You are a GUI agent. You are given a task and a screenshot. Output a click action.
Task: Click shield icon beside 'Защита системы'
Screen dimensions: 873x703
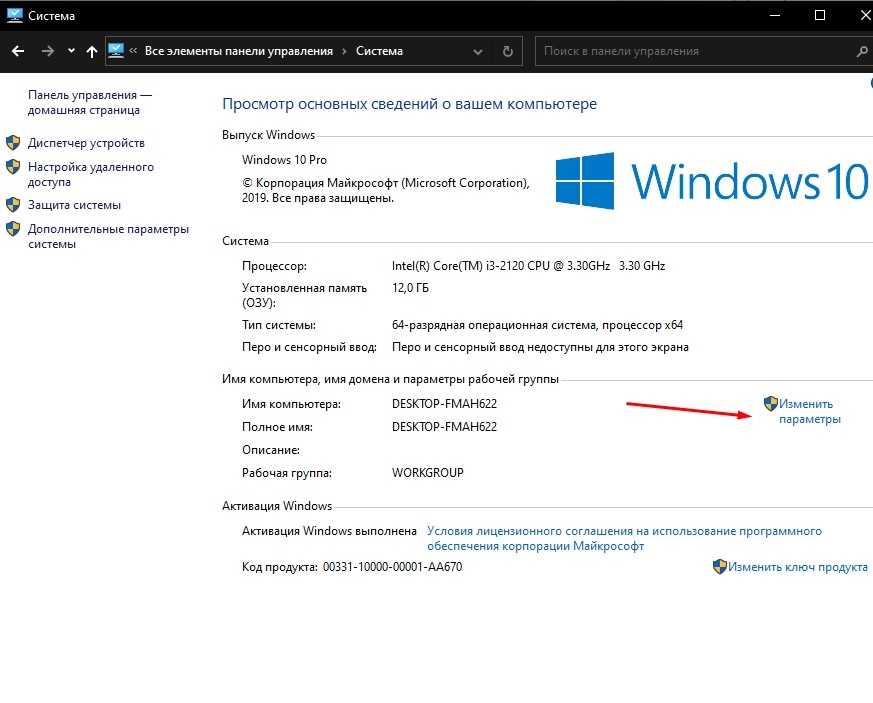click(13, 204)
